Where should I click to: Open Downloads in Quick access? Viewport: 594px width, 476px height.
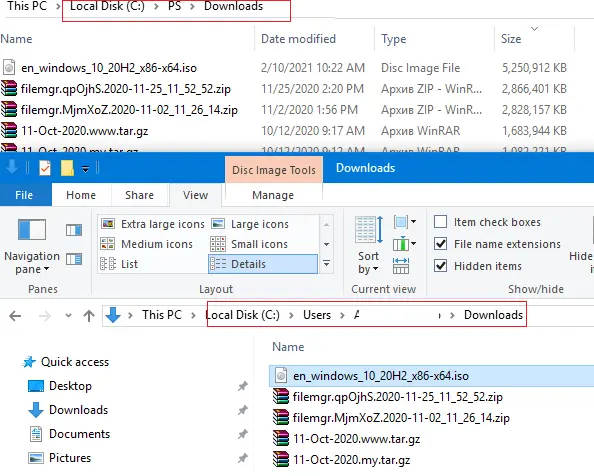68,410
